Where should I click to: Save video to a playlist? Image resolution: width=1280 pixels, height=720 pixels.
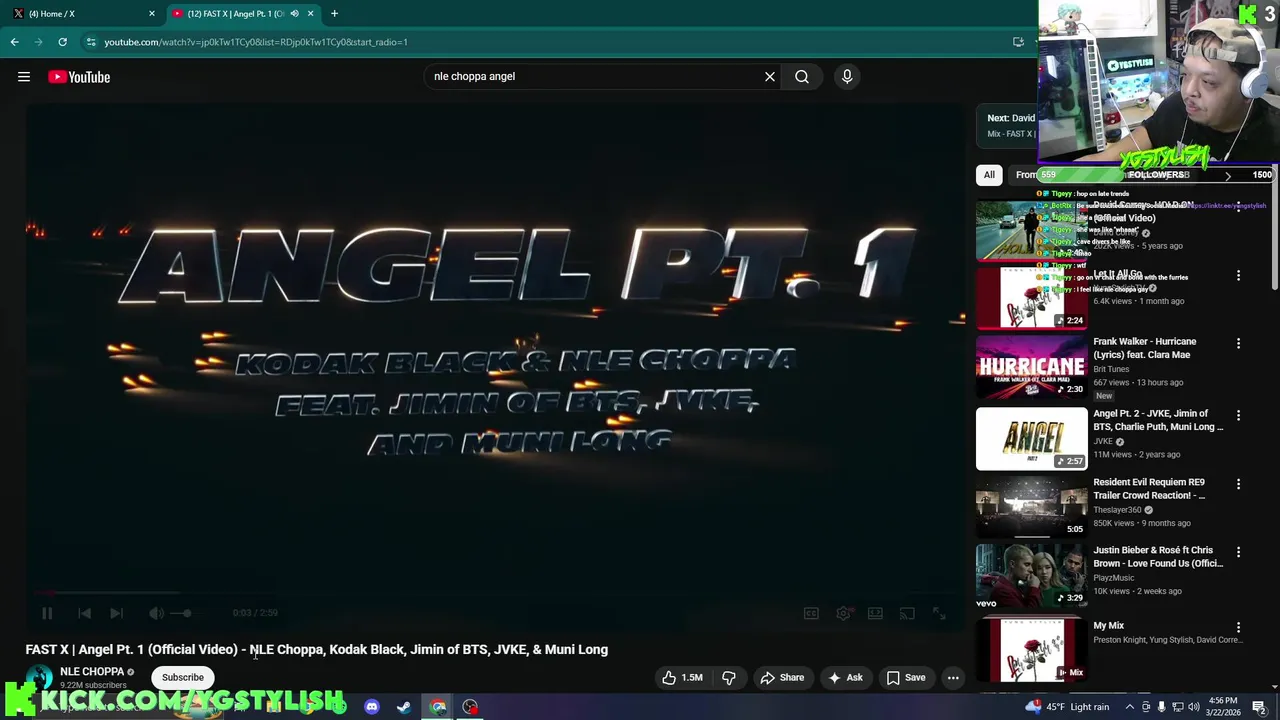(906, 677)
